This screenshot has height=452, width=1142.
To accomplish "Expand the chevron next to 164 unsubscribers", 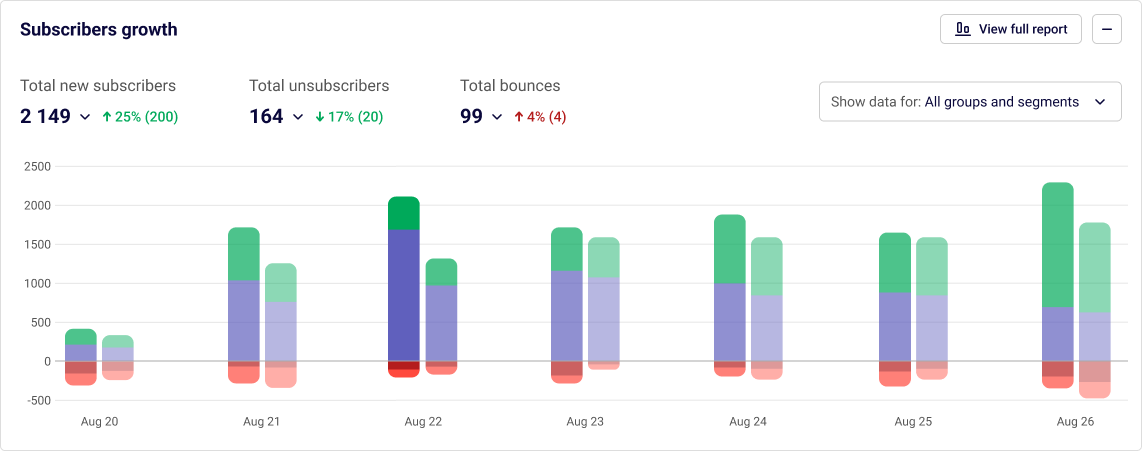I will [x=298, y=117].
